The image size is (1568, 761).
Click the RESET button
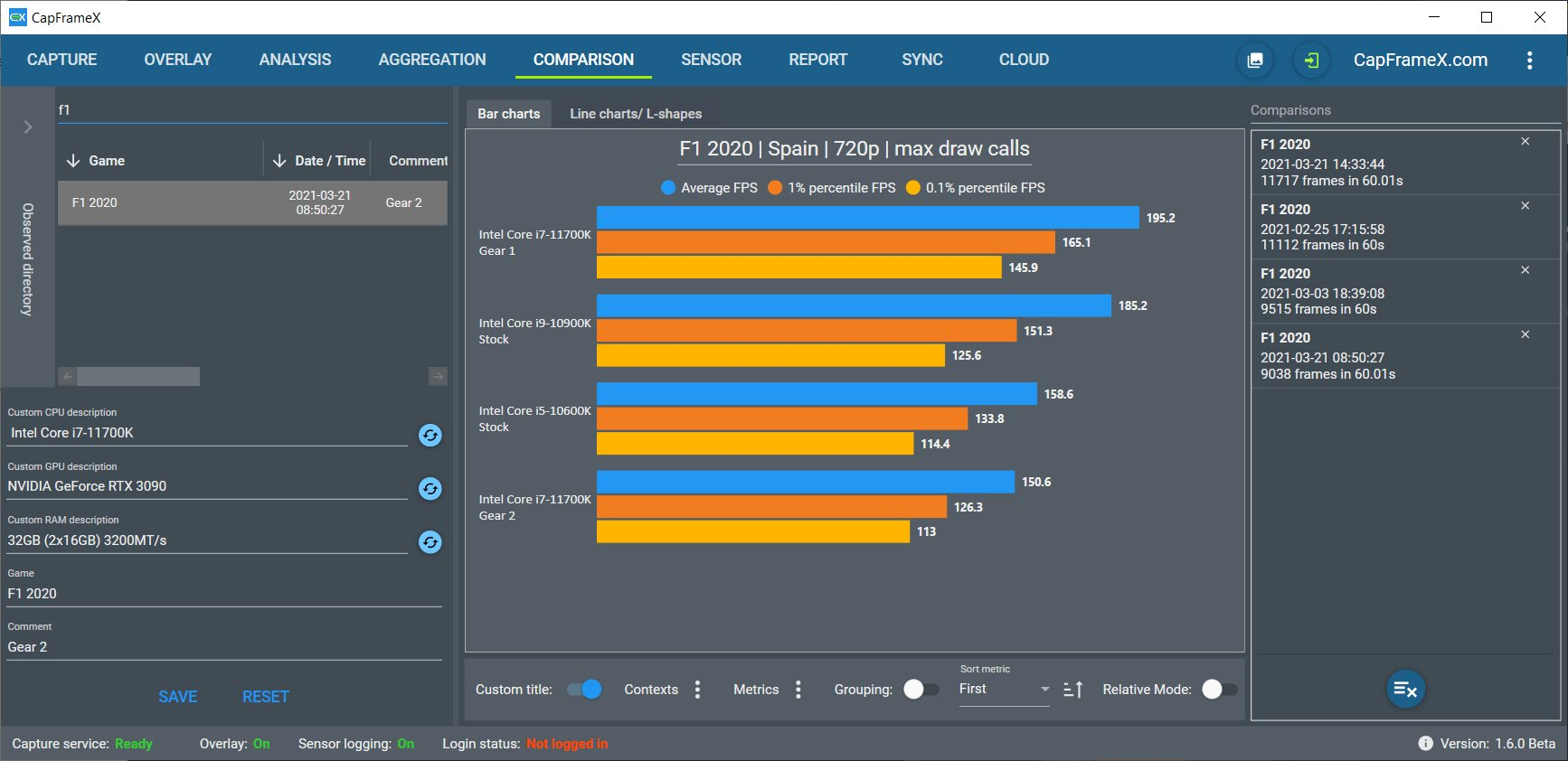[266, 697]
